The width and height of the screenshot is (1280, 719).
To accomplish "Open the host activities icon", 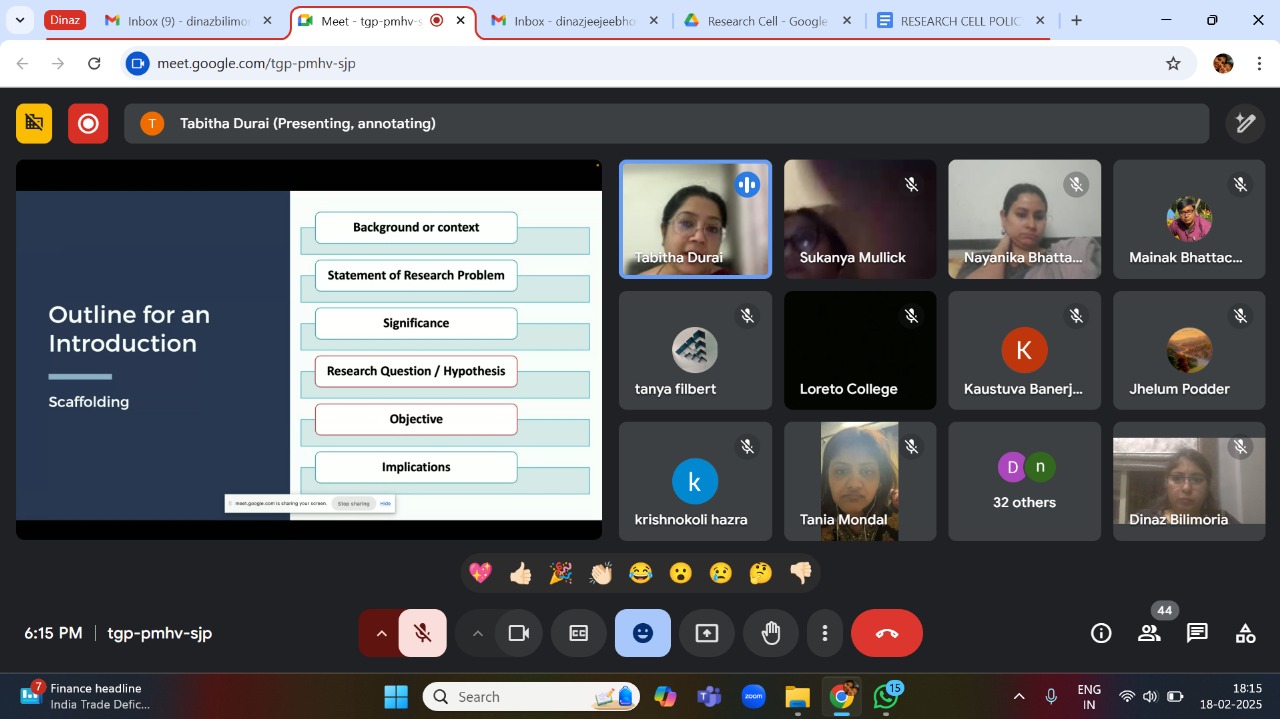I will coord(1245,633).
